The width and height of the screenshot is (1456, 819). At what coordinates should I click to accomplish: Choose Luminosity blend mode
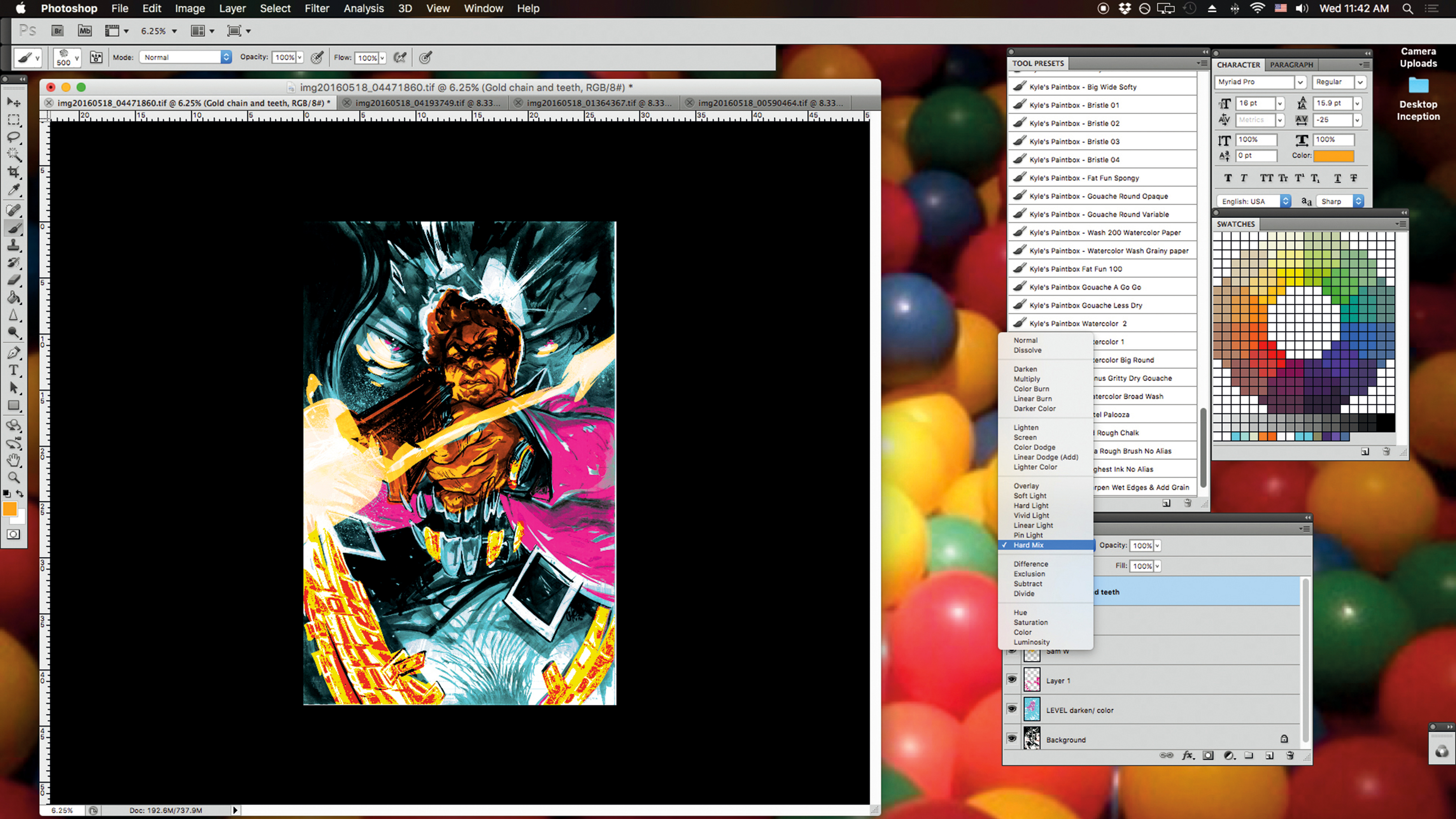(x=1032, y=642)
